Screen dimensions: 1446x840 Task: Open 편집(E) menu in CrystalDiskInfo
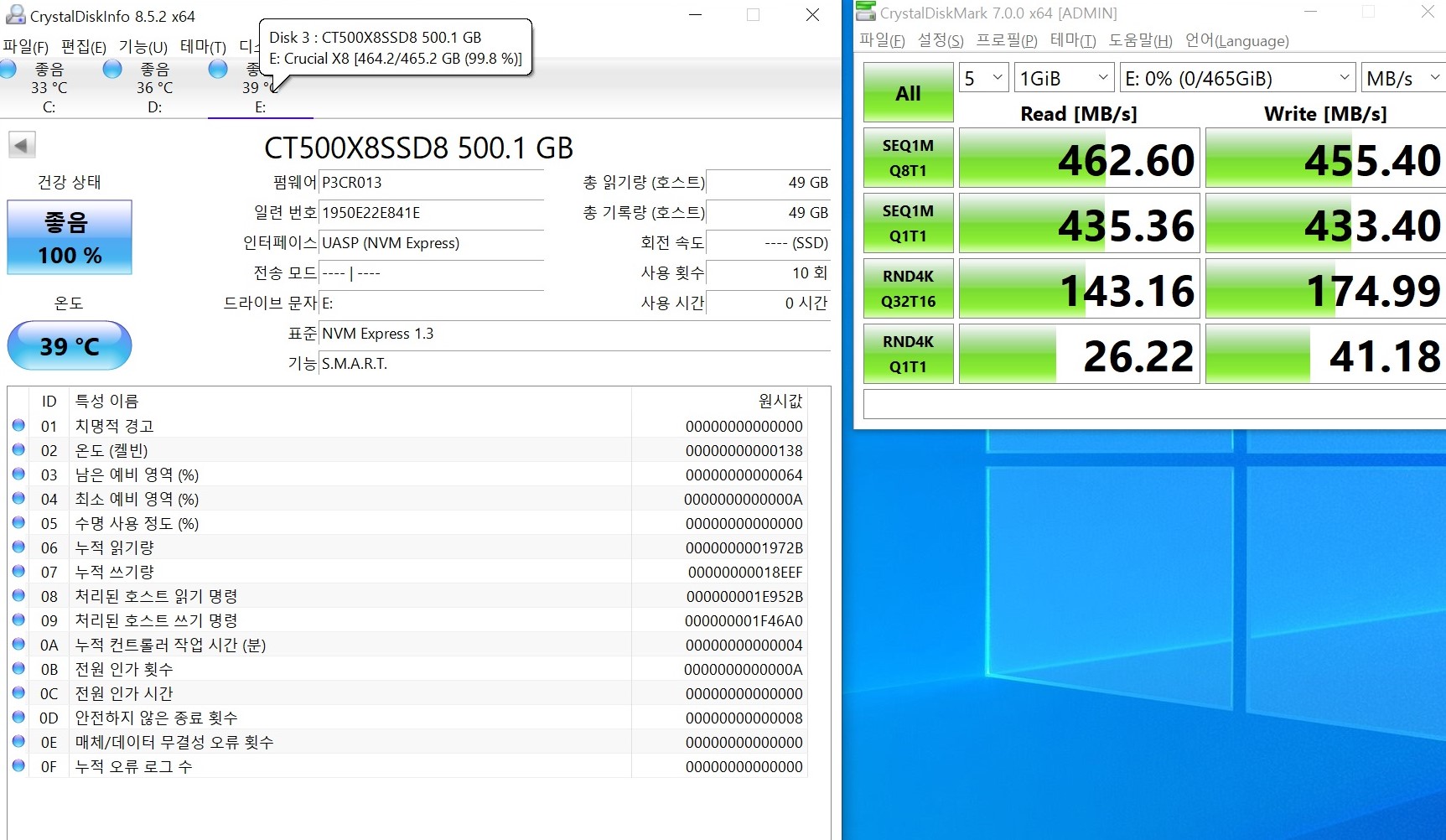coord(84,47)
